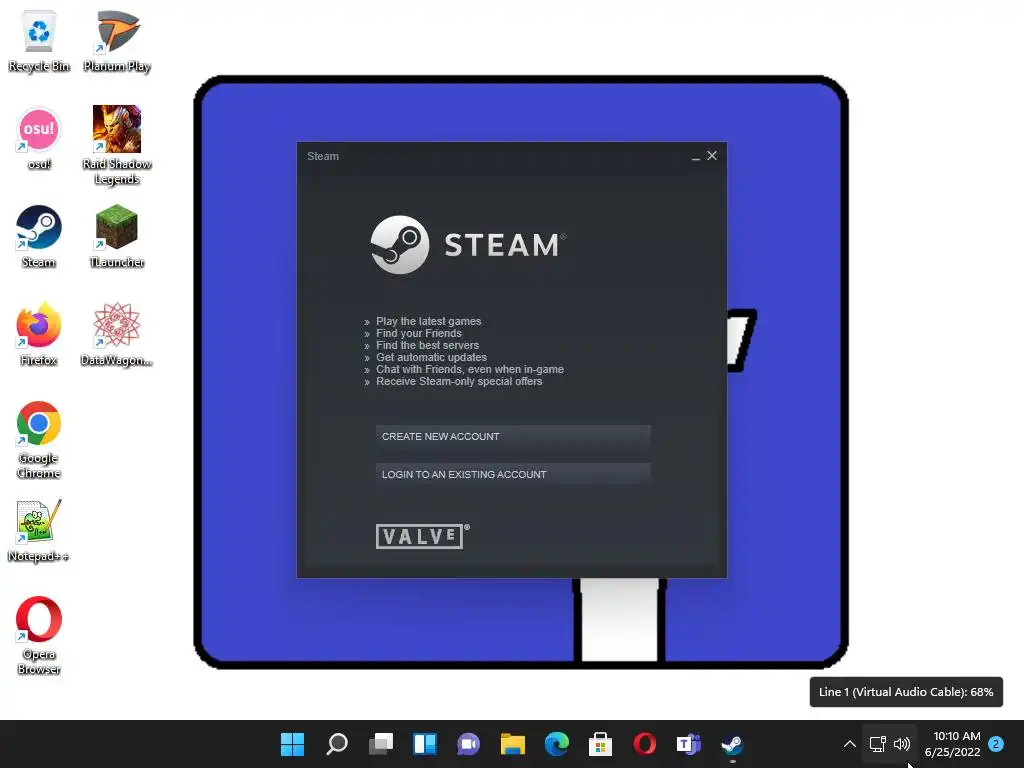Click "Get automatic updates" text
The height and width of the screenshot is (768, 1024).
431,357
